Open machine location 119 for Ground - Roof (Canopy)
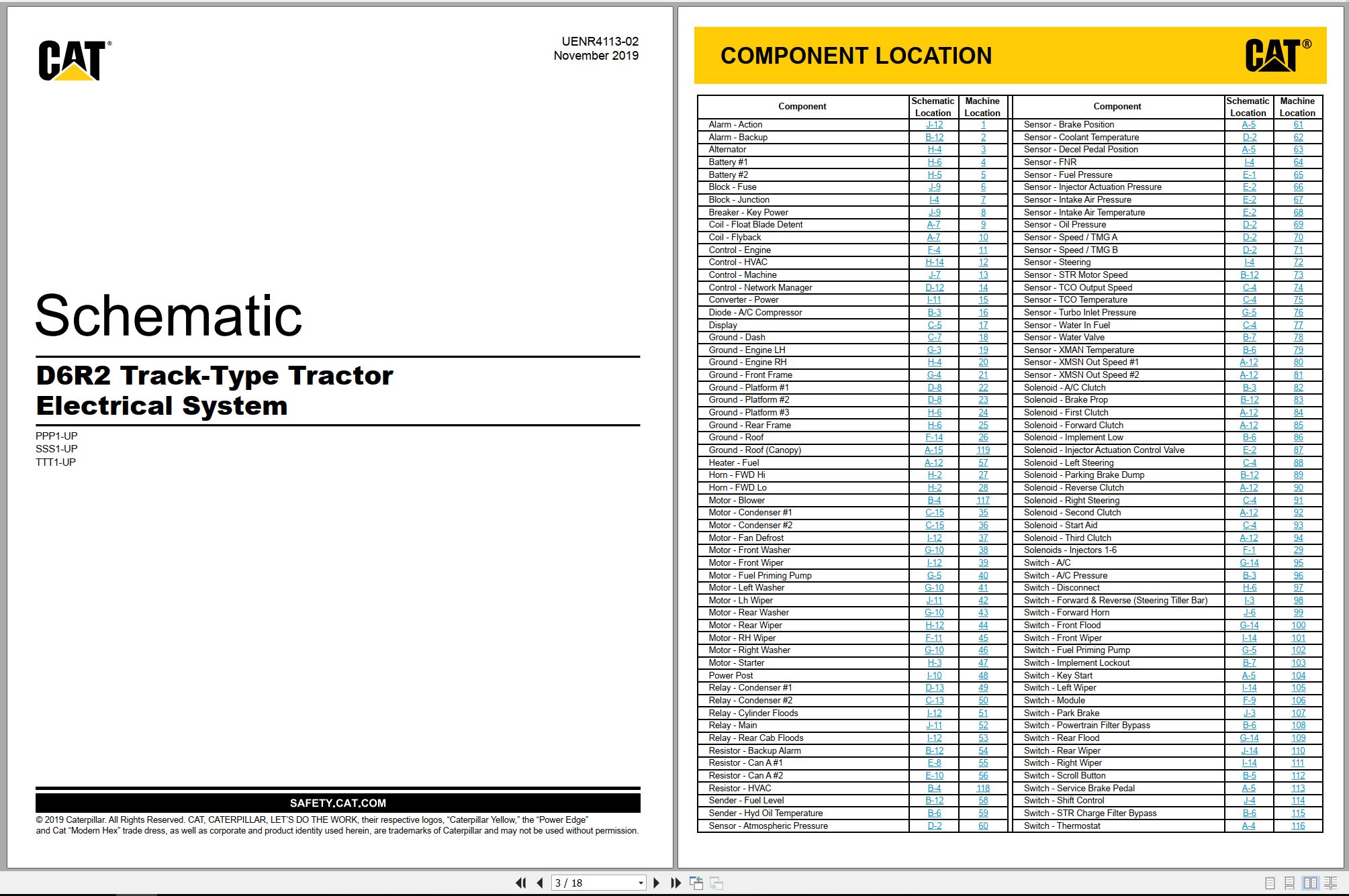This screenshot has height=896, width=1349. [x=983, y=450]
